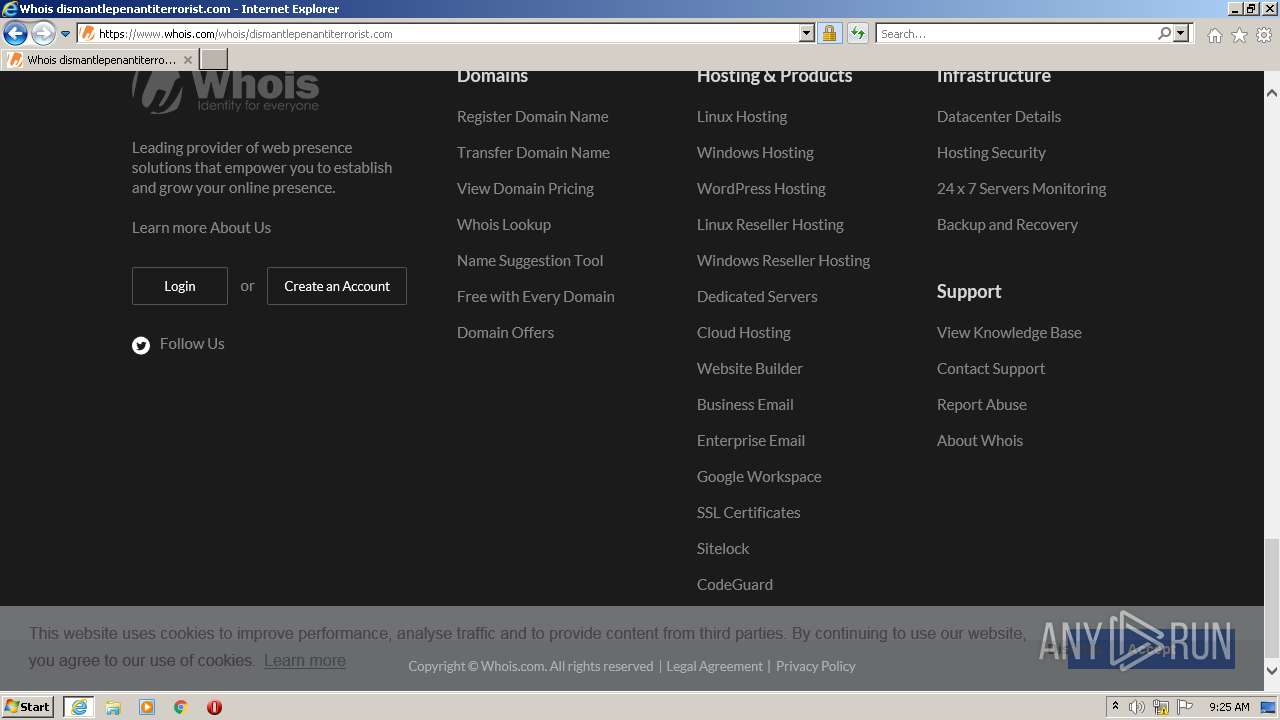The width and height of the screenshot is (1280, 720).
Task: Click the Login button
Action: [x=180, y=286]
